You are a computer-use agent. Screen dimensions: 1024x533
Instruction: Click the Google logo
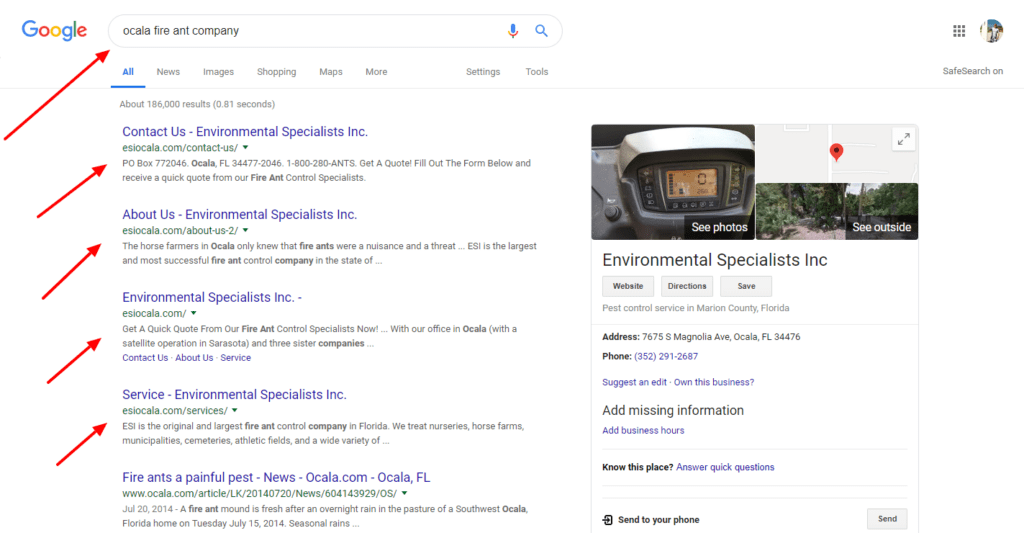(54, 30)
